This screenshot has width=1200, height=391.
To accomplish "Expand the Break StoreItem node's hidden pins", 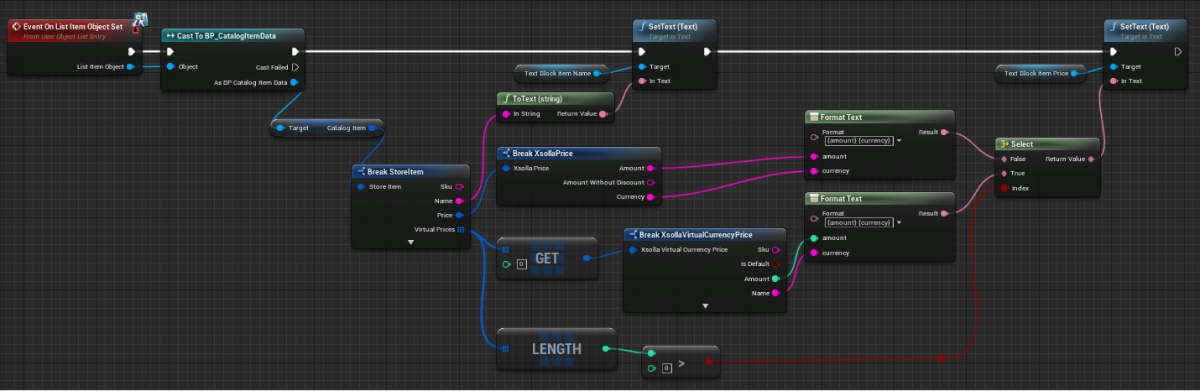I will coord(410,242).
